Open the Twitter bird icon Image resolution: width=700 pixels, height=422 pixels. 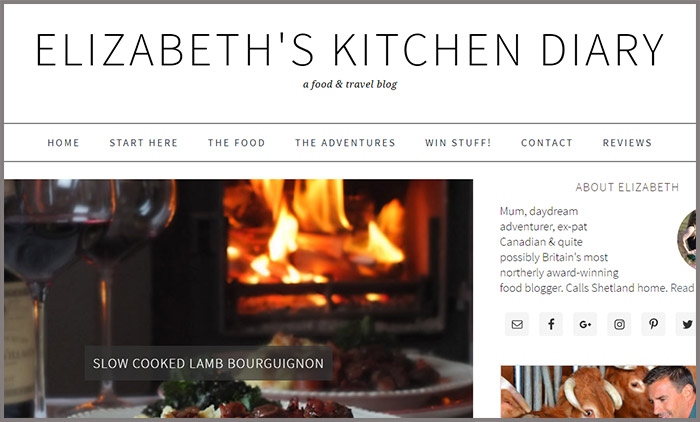pos(687,324)
